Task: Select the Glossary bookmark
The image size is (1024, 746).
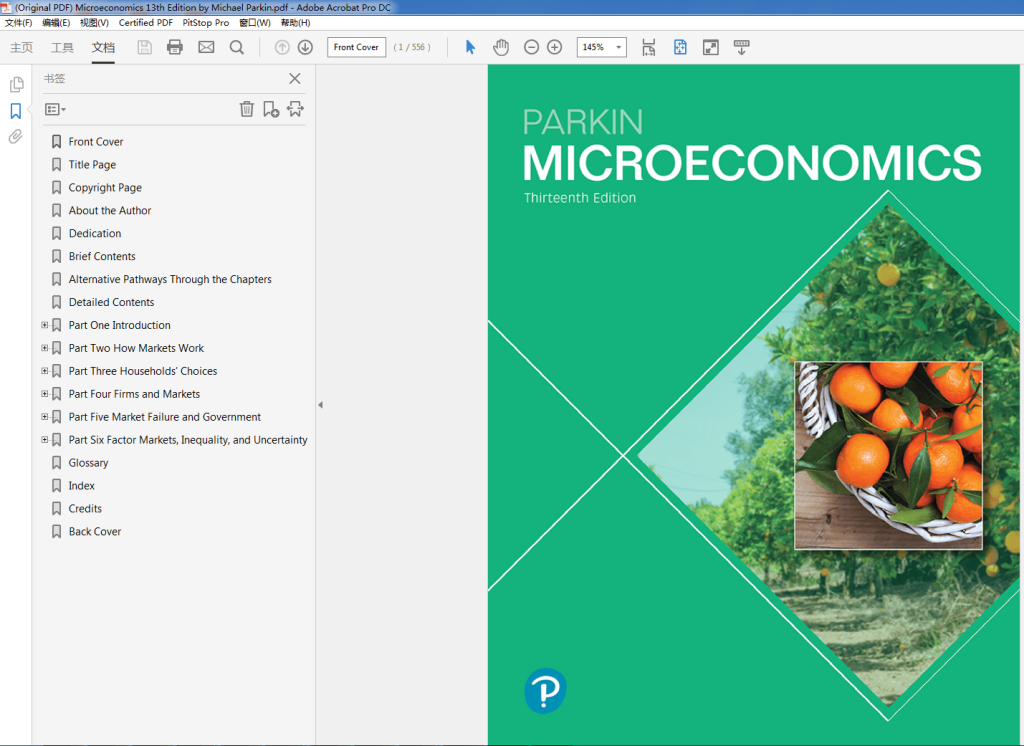Action: [x=88, y=462]
